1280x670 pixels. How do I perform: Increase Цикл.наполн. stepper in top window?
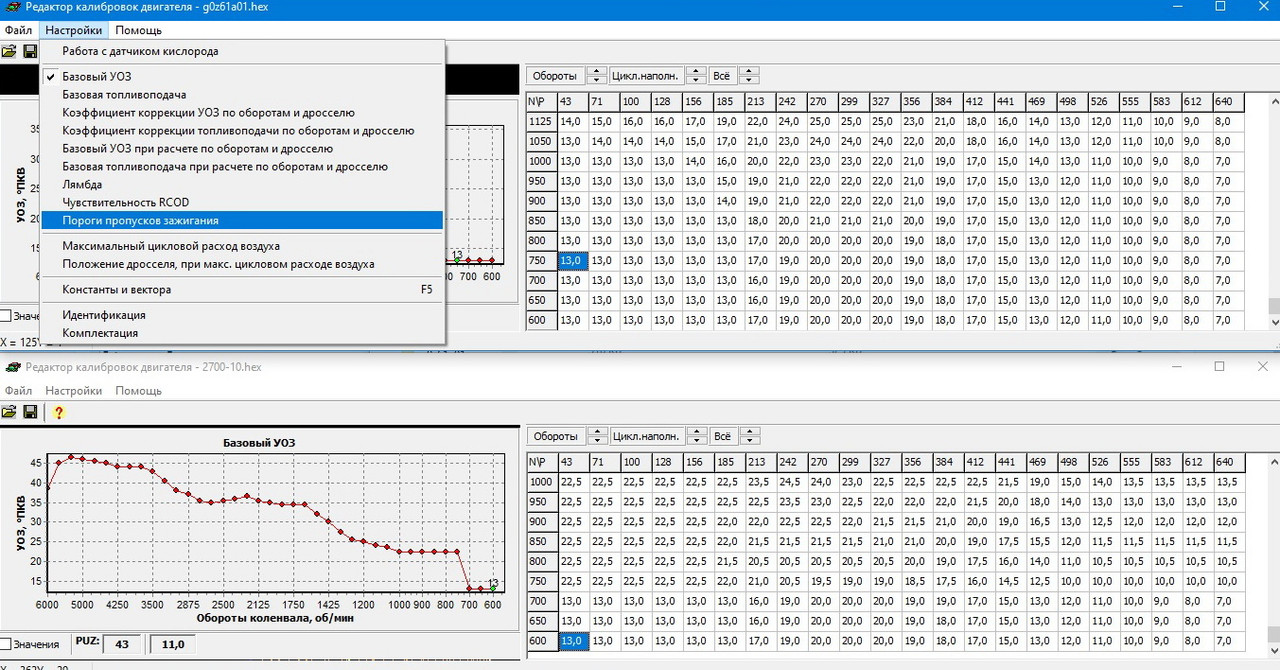[695, 72]
